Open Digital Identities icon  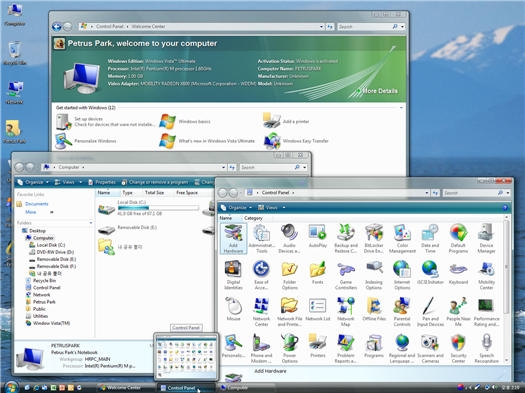tap(233, 275)
